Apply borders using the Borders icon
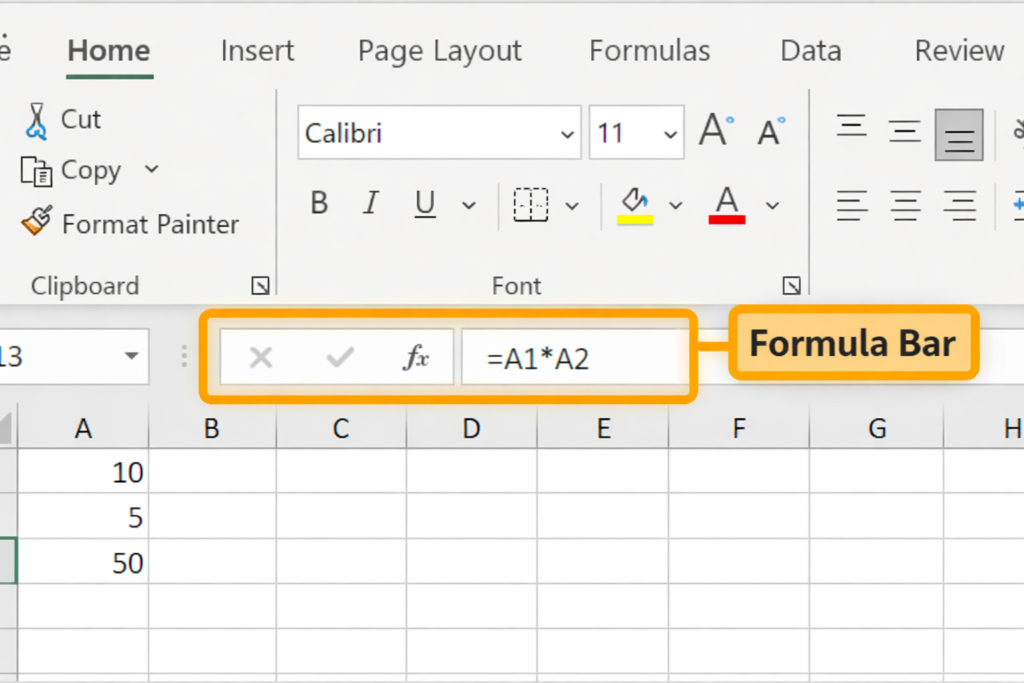Image resolution: width=1024 pixels, height=683 pixels. pyautogui.click(x=531, y=205)
